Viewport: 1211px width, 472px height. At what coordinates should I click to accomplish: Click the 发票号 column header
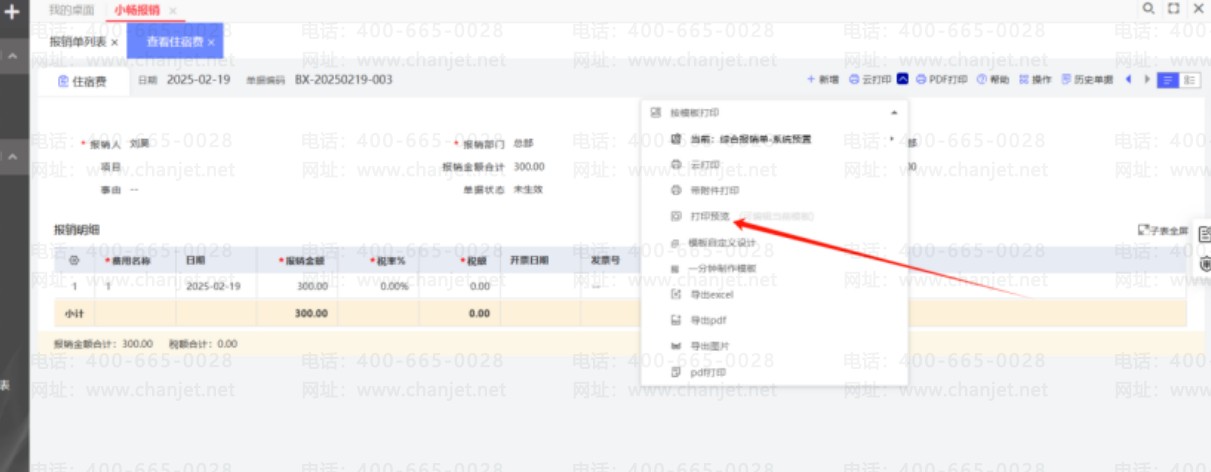[x=606, y=260]
